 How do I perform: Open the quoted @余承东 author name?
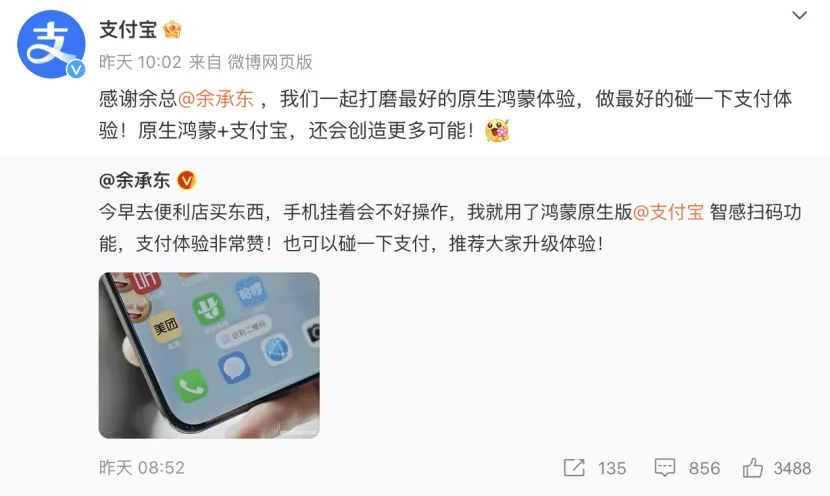coord(134,181)
